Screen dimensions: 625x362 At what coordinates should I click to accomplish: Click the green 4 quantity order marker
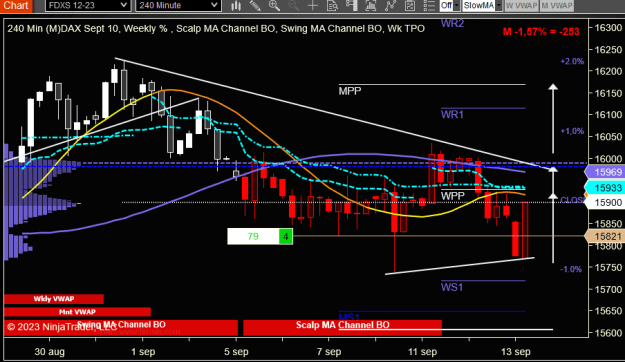point(286,236)
